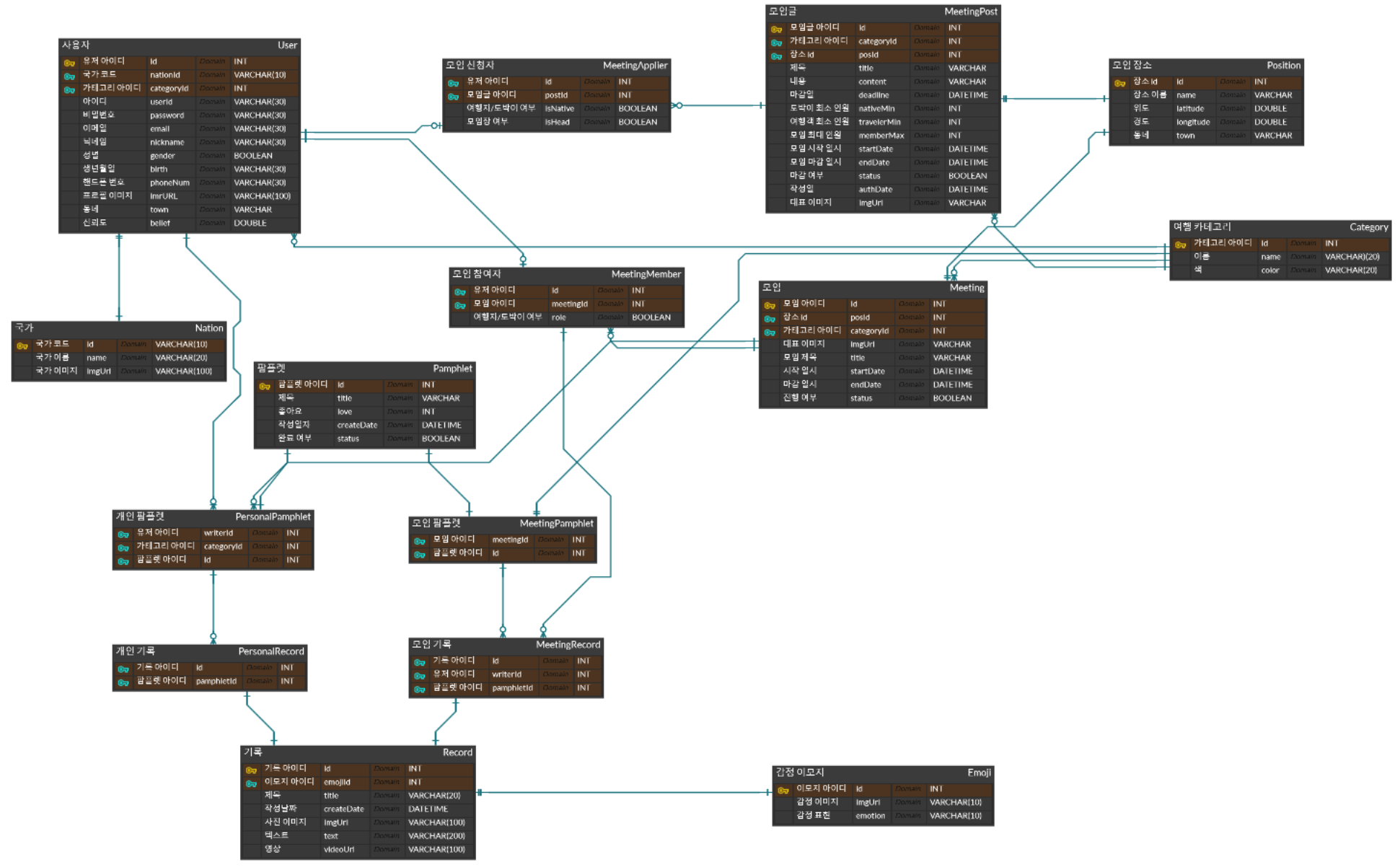Select the MeetingPost table header
This screenshot has width=1400, height=867.
point(883,12)
